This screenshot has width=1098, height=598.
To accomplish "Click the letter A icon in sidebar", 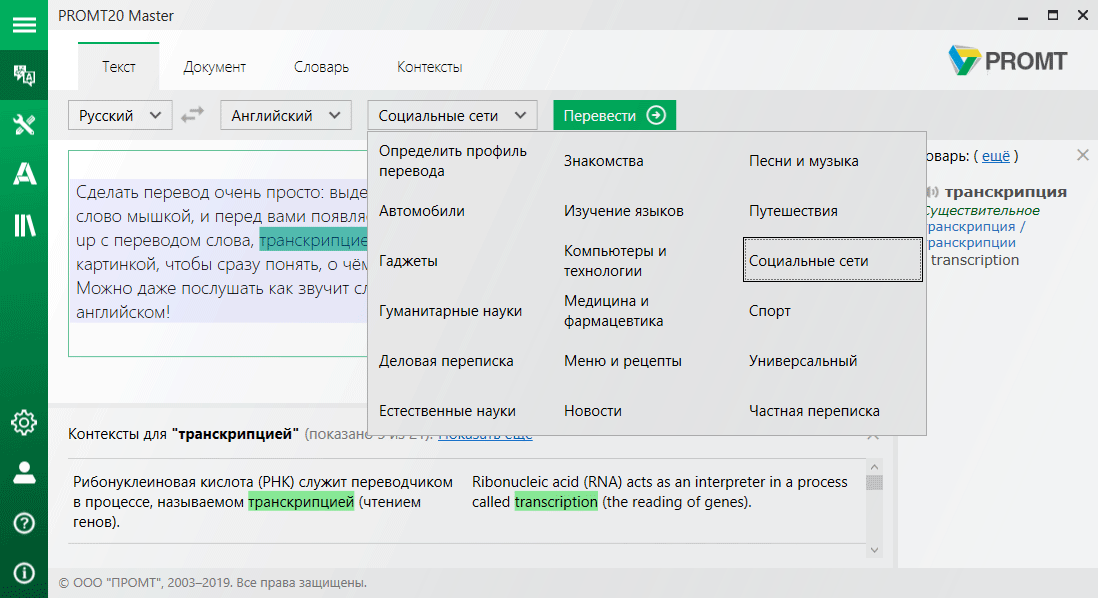I will 24,174.
